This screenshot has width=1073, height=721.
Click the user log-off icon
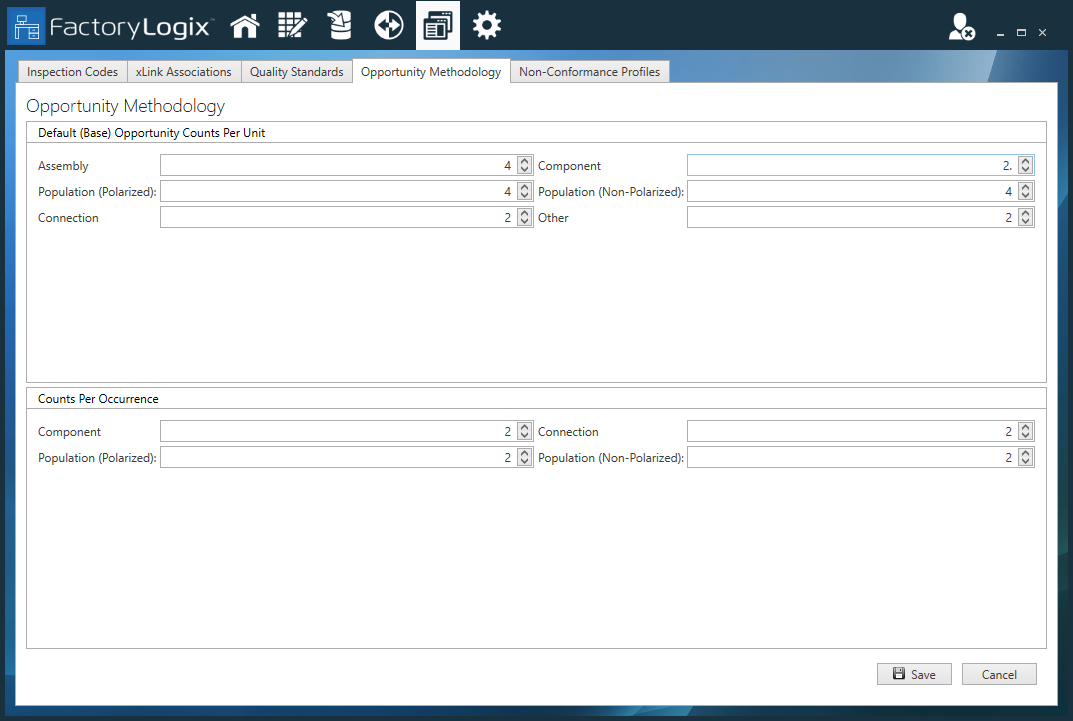tap(961, 28)
